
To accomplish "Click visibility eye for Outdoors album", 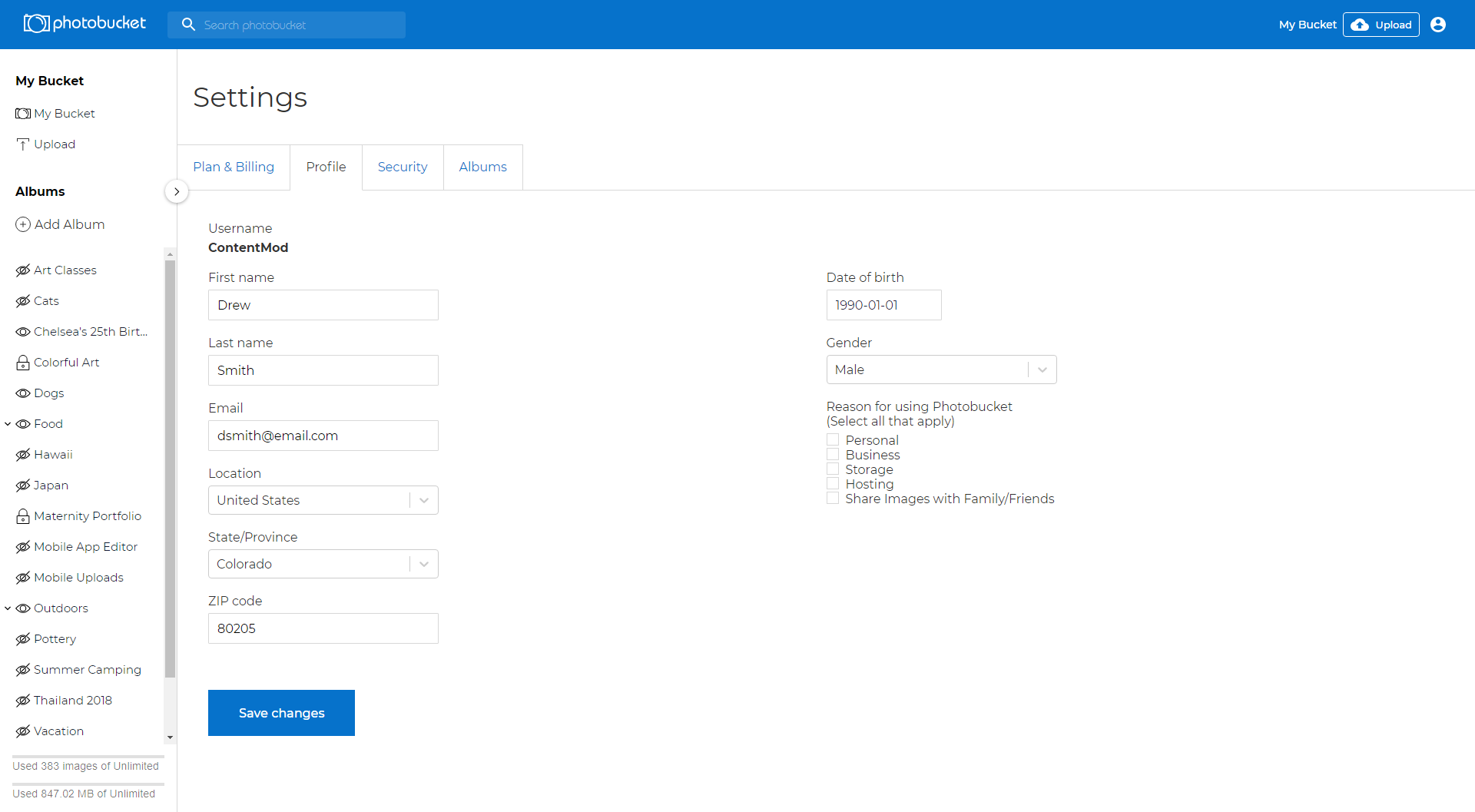I will 23,608.
